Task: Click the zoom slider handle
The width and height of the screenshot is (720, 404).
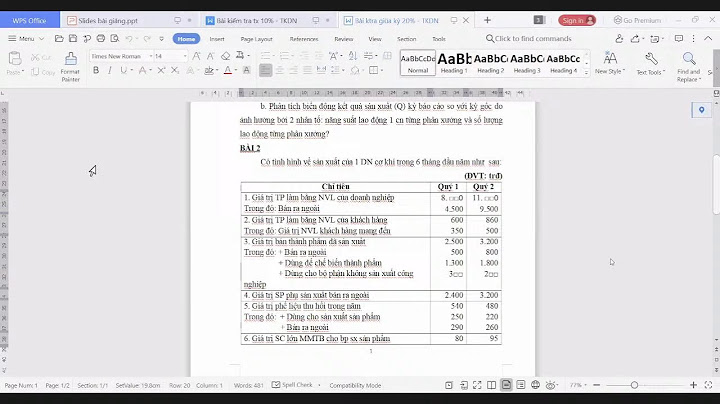Action: (x=634, y=385)
